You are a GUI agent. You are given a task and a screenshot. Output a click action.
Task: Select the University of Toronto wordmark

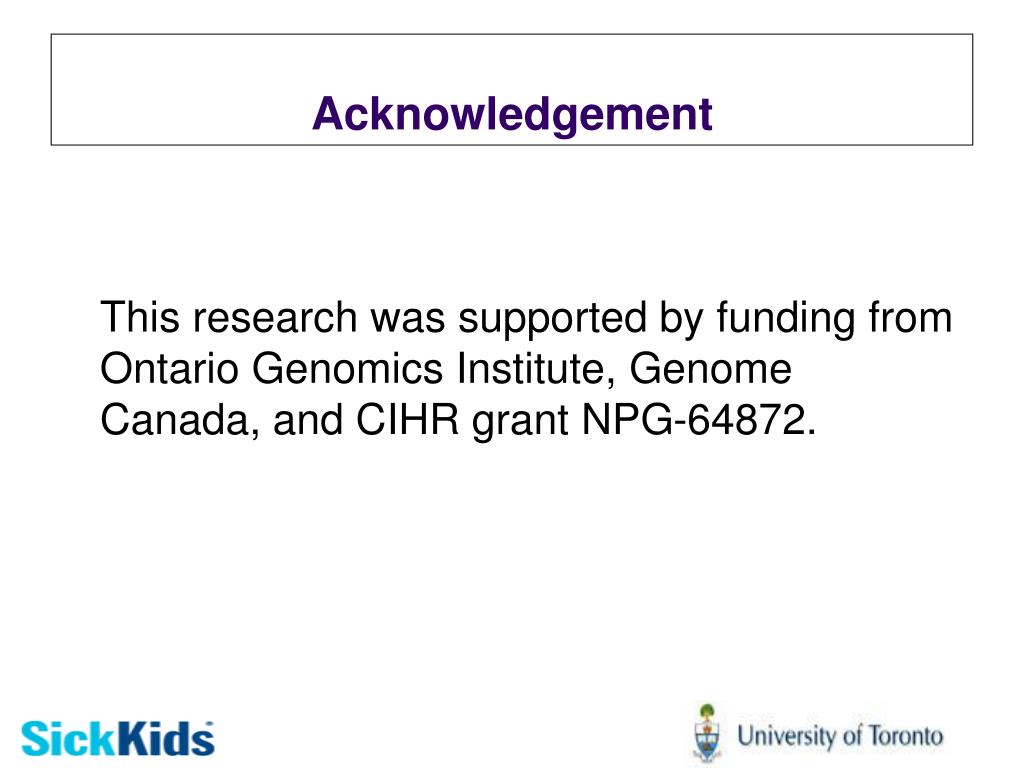pyautogui.click(x=840, y=737)
